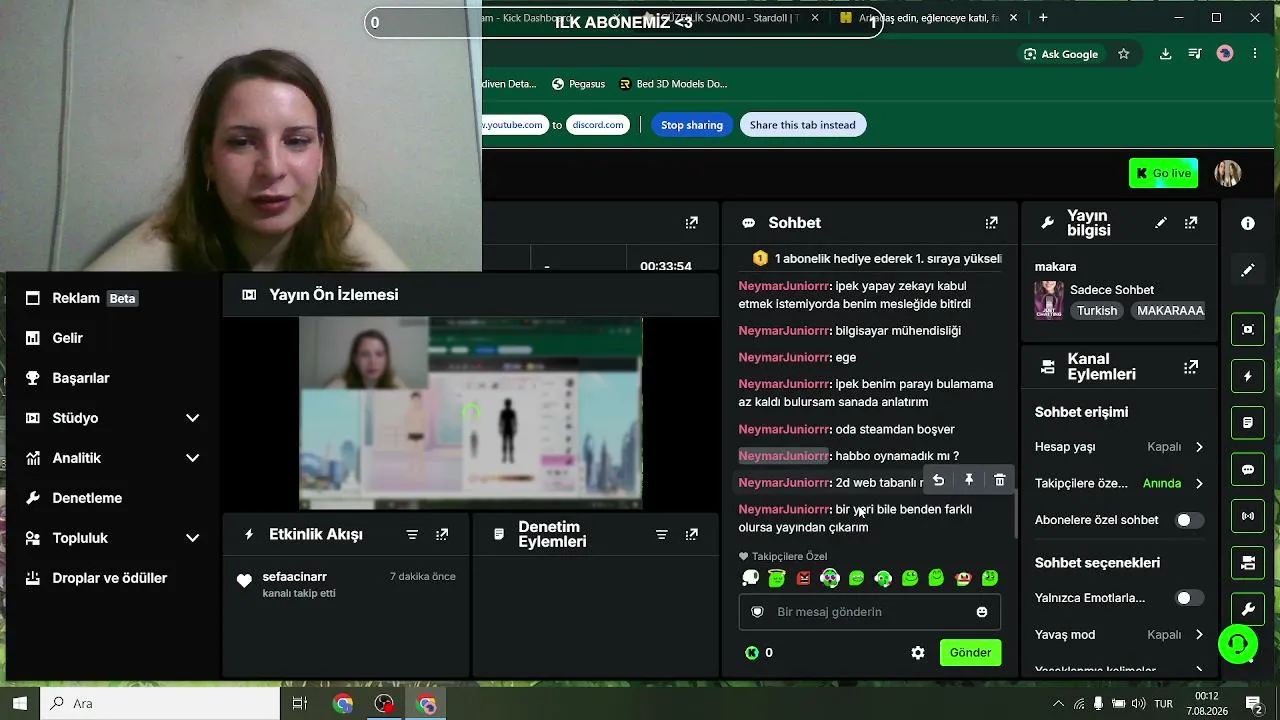Click the Stop sharing button
The height and width of the screenshot is (720, 1280).
[691, 125]
